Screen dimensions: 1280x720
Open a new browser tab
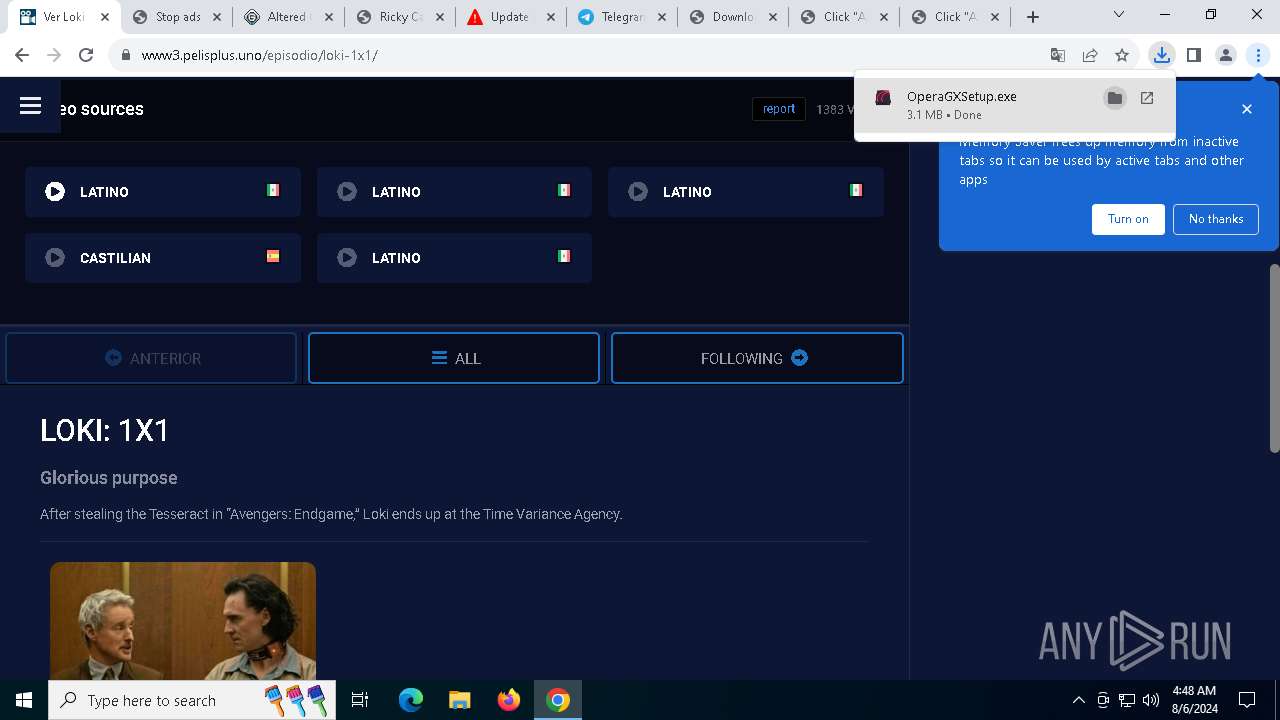(1033, 17)
